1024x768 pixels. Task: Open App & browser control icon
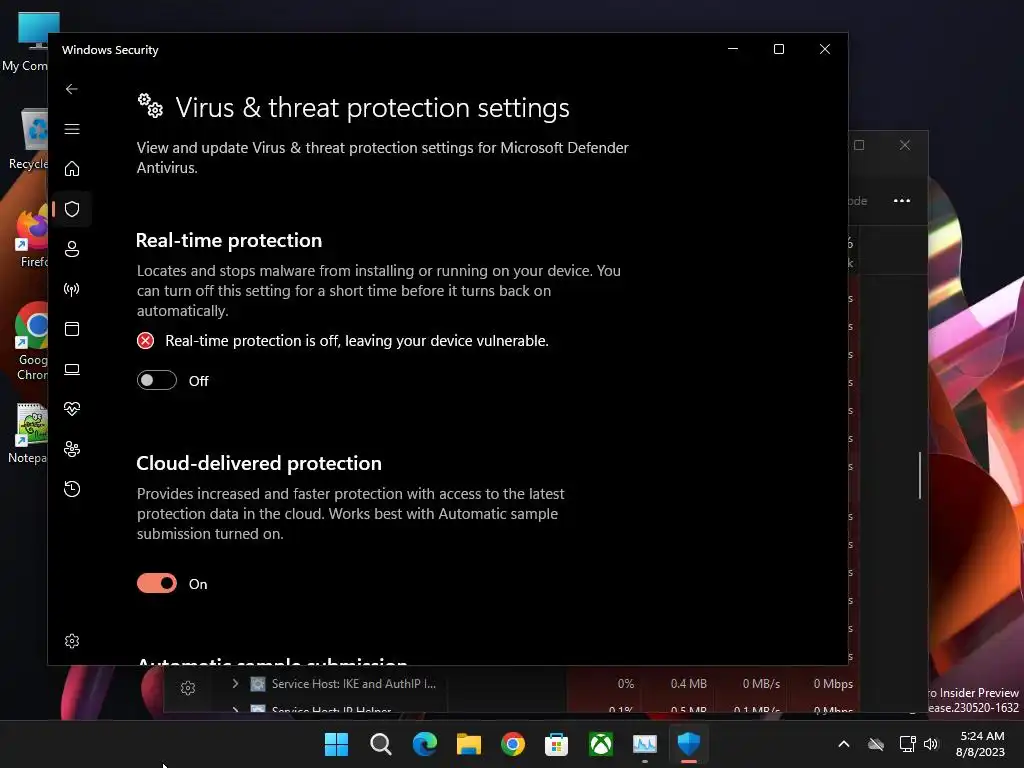72,329
